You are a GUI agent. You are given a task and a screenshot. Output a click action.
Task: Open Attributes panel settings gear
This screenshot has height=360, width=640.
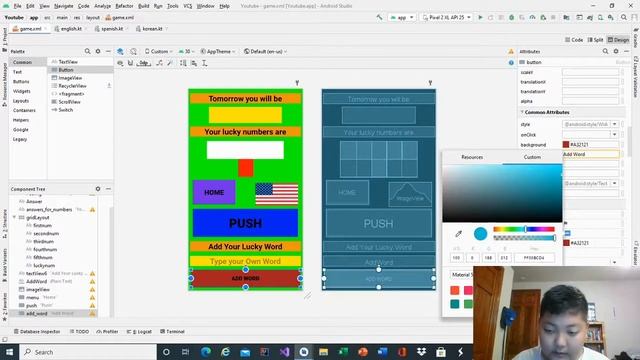point(616,51)
